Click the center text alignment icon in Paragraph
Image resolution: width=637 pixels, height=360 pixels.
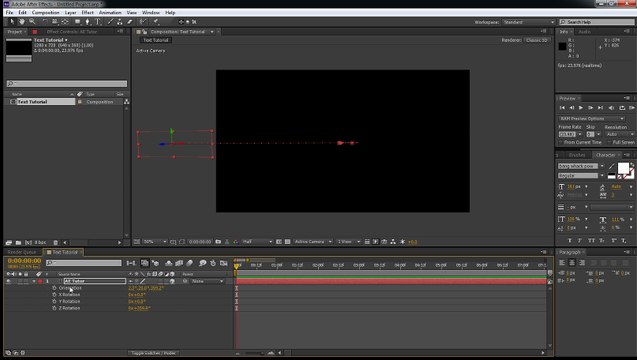[572, 263]
